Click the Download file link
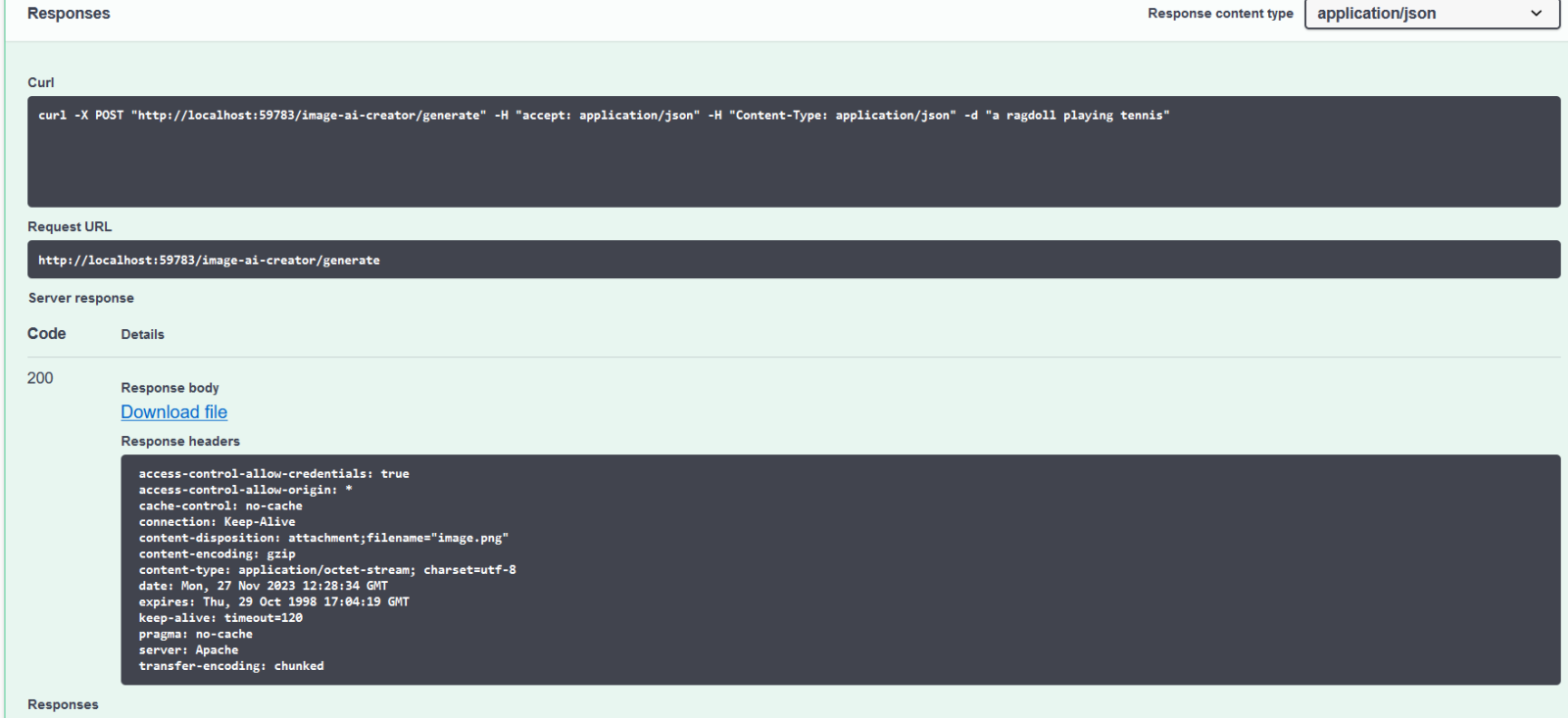This screenshot has width=1568, height=718. coord(174,412)
